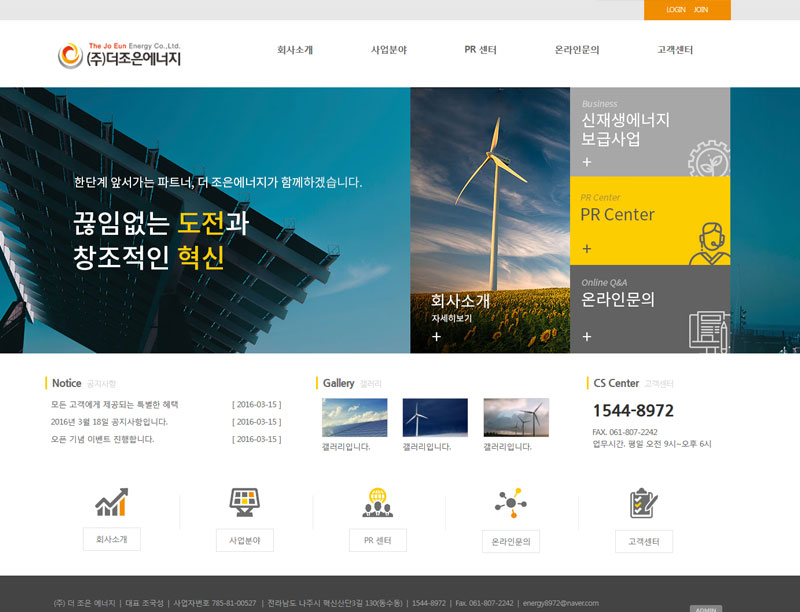Open the first solar panel gallery thumbnail
Screen dimensions: 800x612
pyautogui.click(x=354, y=417)
